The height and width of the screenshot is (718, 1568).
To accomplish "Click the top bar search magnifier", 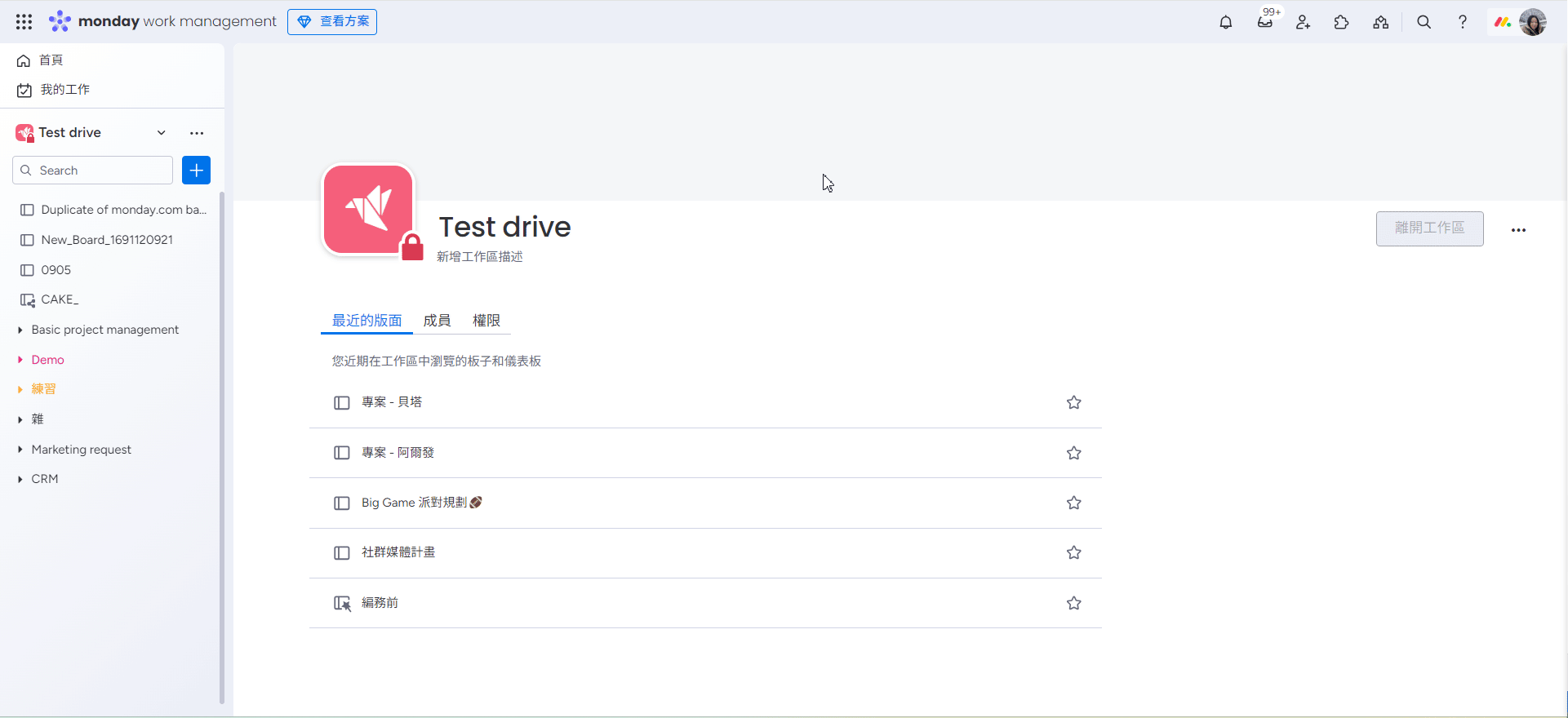I will point(1424,22).
